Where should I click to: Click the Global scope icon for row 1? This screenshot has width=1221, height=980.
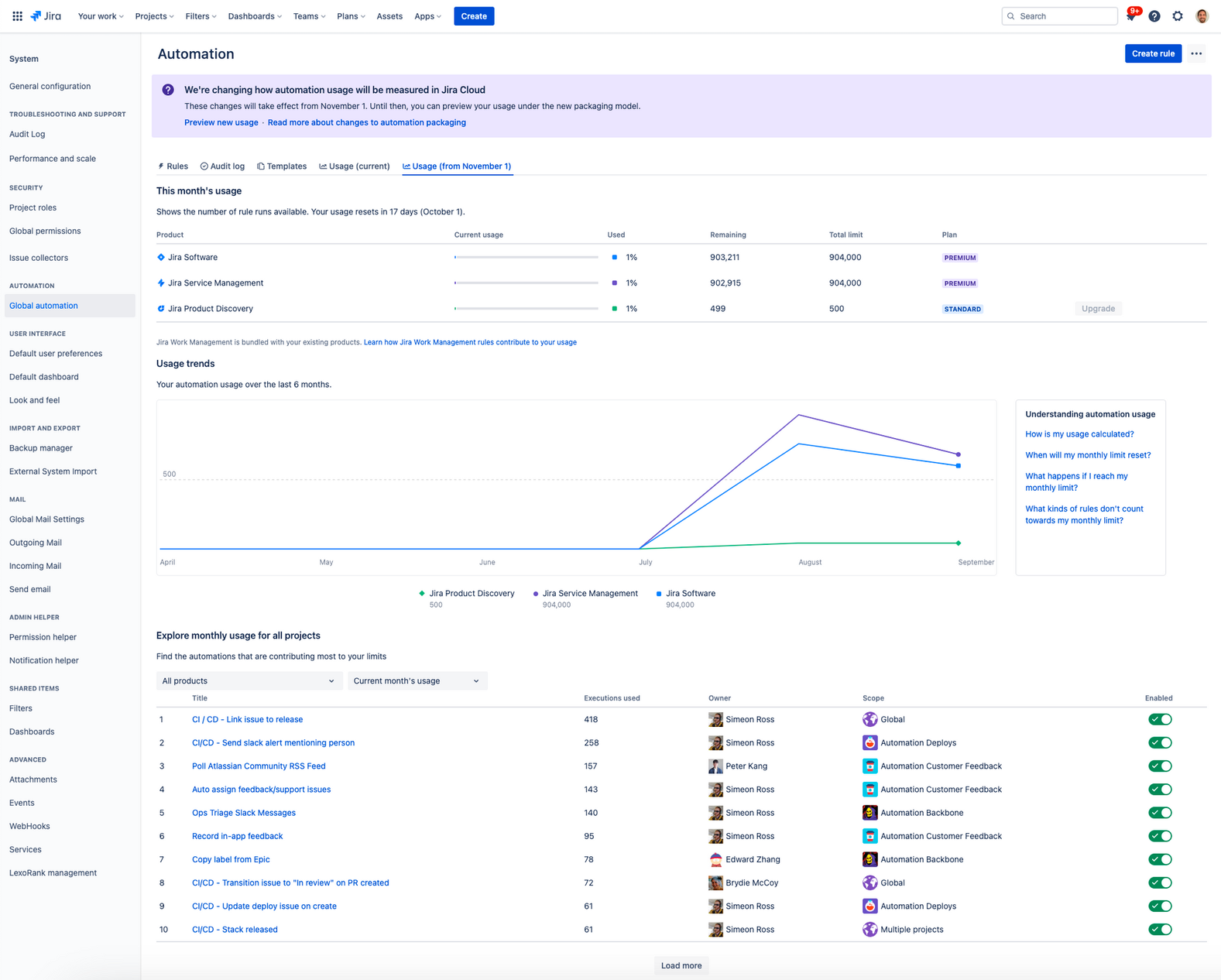pyautogui.click(x=869, y=719)
